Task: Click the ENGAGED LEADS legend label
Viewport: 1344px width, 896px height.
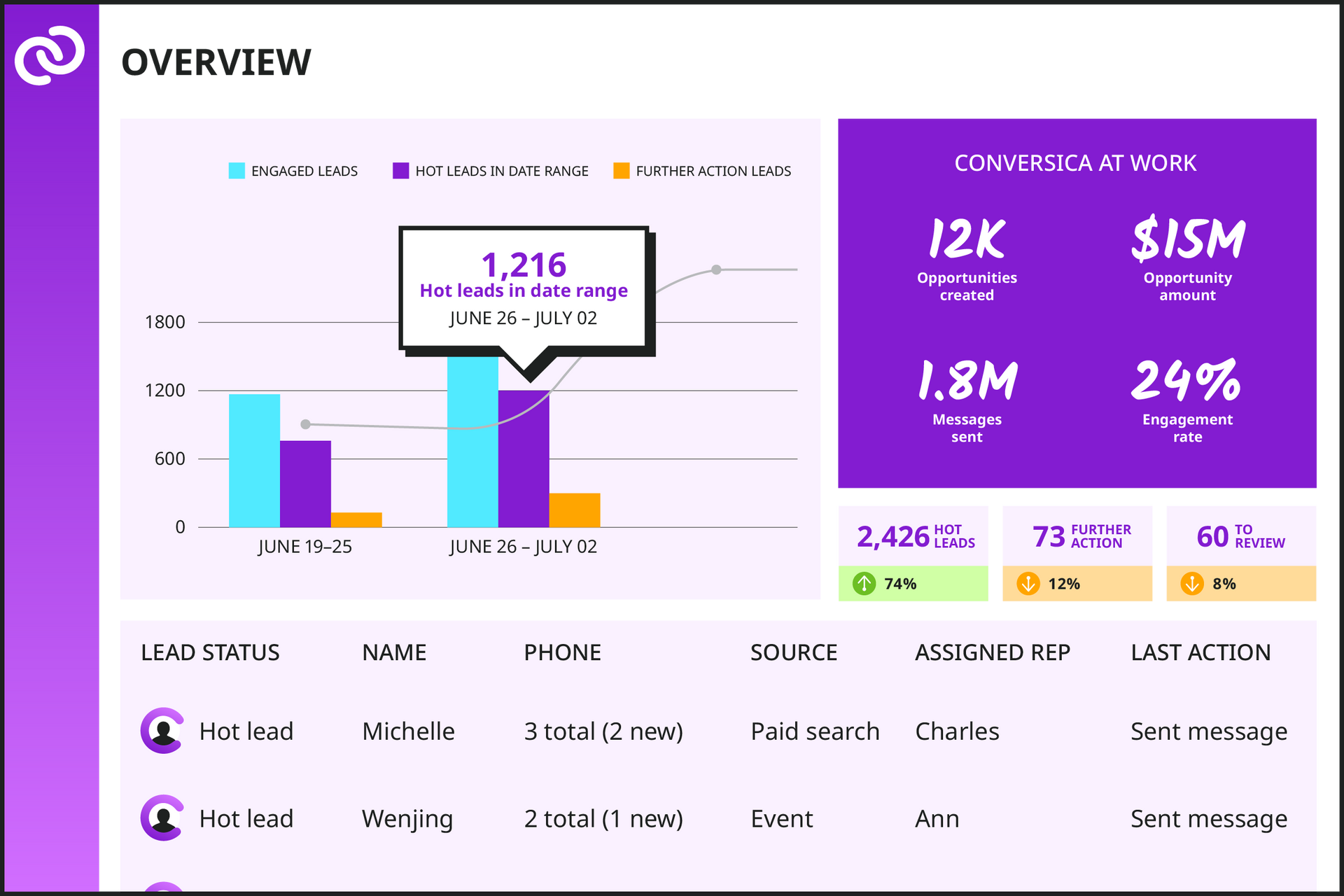Action: click(x=304, y=171)
